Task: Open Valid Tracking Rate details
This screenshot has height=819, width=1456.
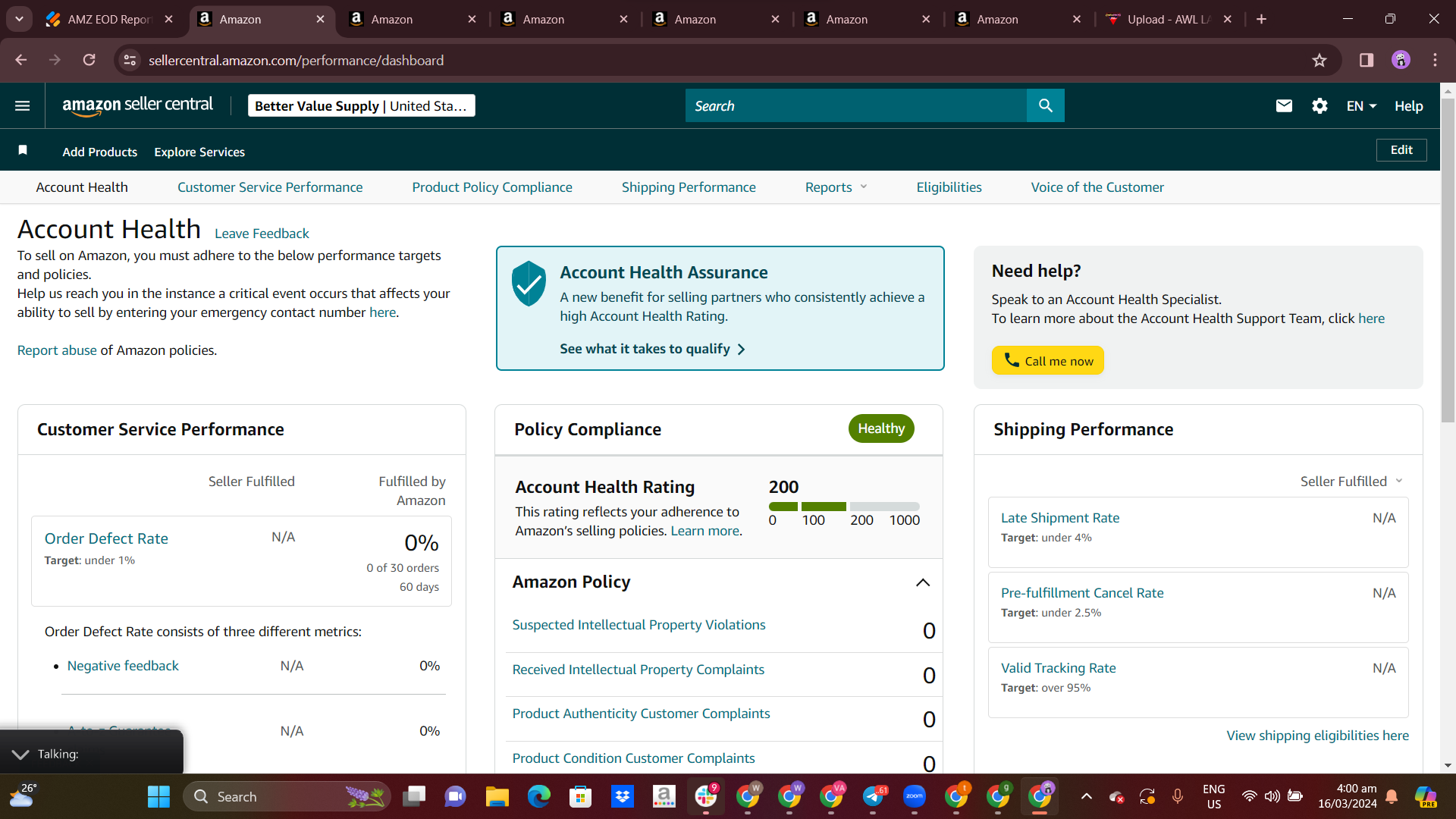Action: tap(1059, 668)
